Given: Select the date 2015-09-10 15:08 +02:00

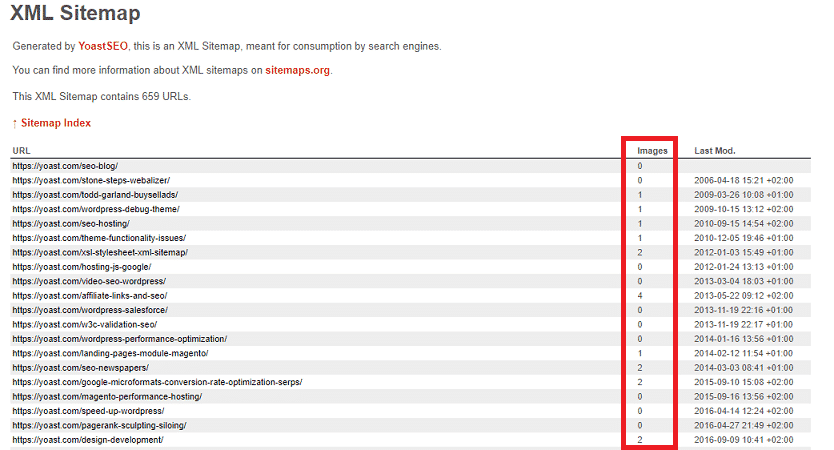Looking at the screenshot, I should tap(744, 382).
